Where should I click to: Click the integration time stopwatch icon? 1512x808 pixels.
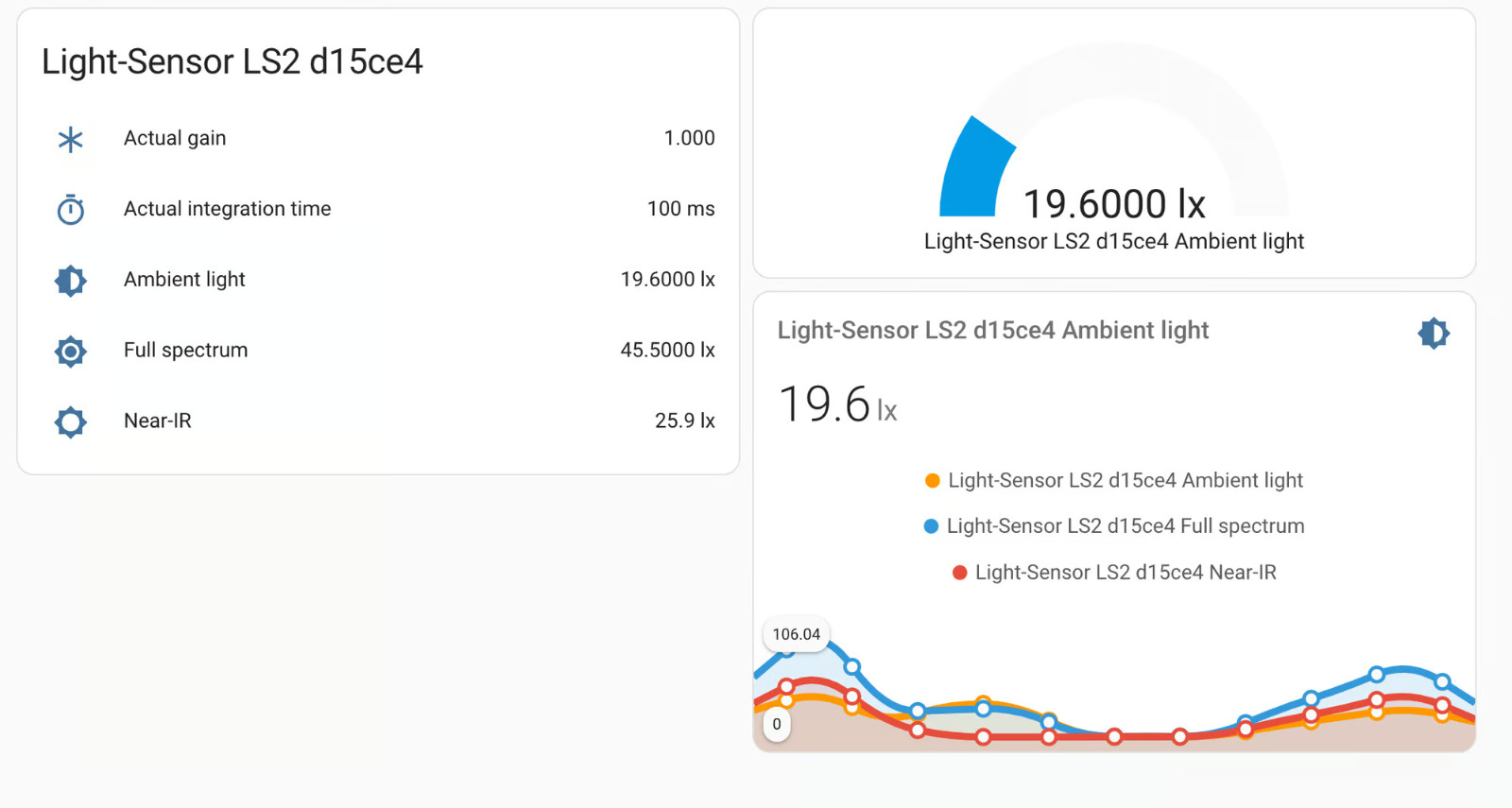[71, 209]
